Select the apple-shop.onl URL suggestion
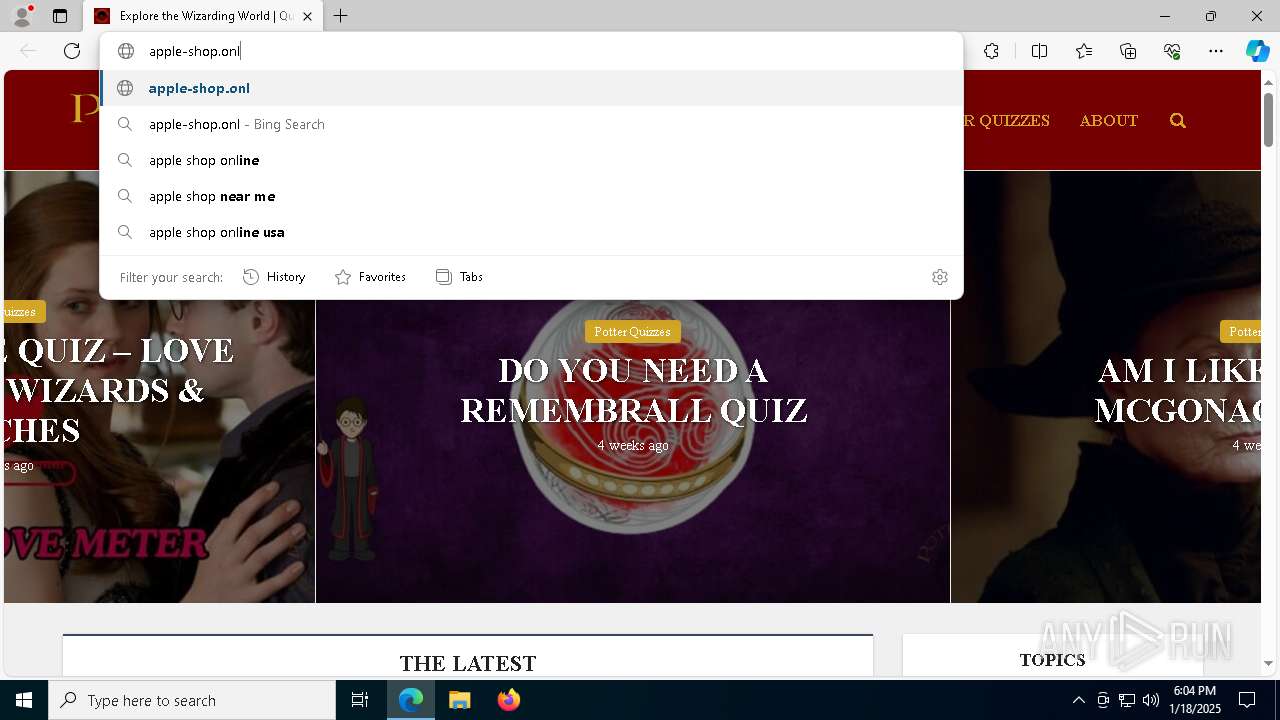This screenshot has width=1280, height=720. point(531,88)
